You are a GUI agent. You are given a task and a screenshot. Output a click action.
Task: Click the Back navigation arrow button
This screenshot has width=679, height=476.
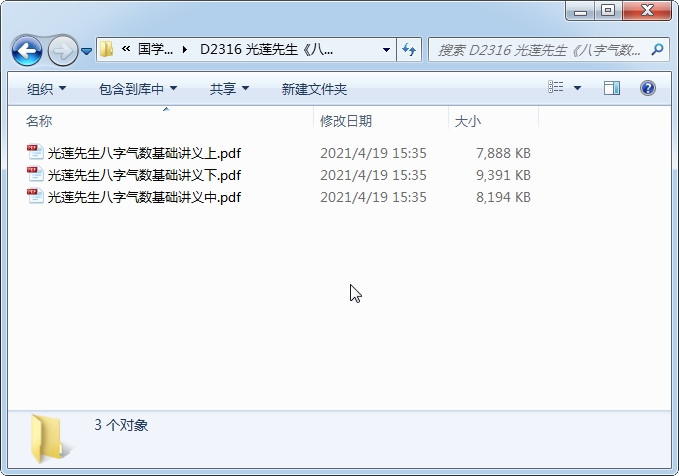[27, 51]
